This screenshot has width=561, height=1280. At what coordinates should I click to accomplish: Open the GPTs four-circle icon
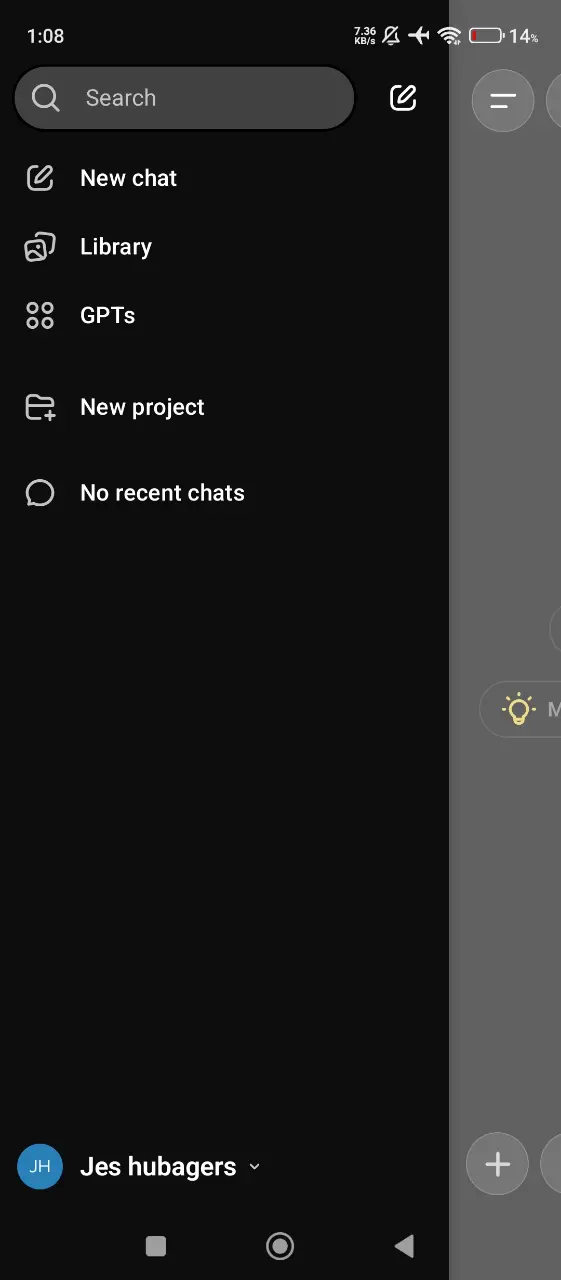[x=39, y=316]
